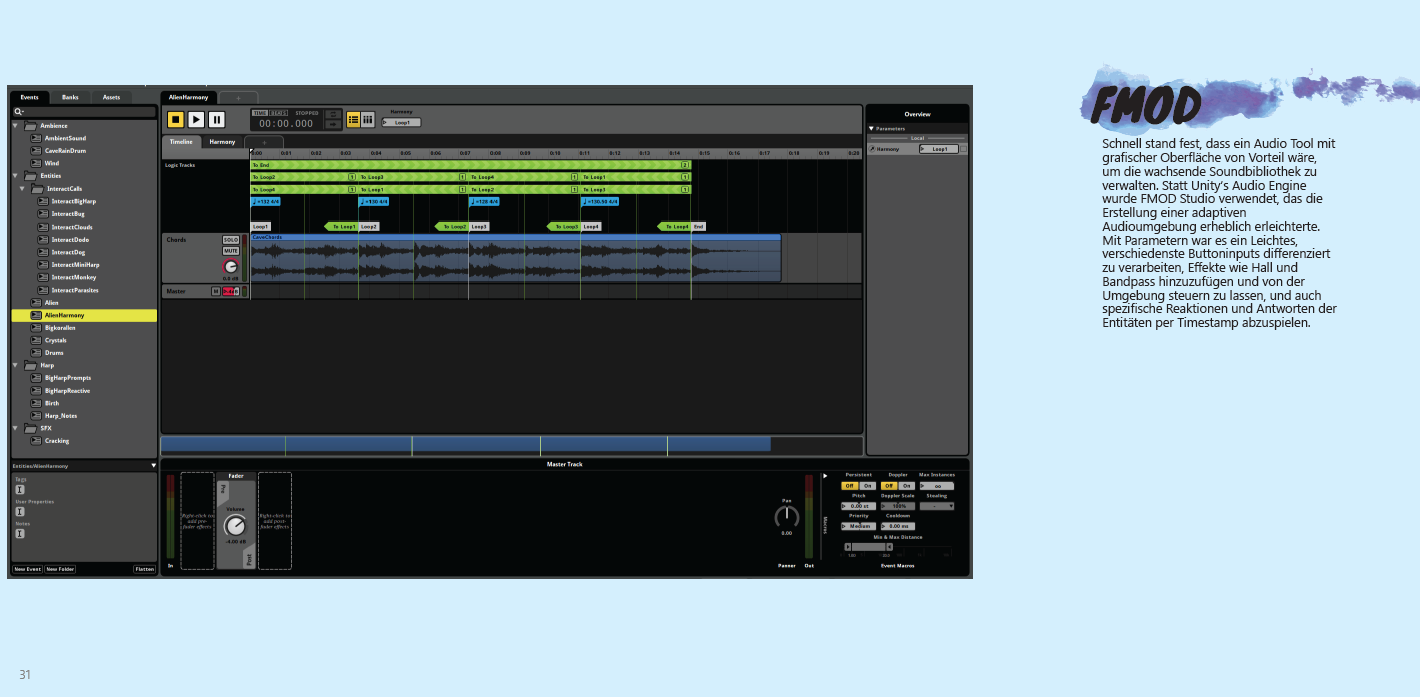Select the InteractBug event icon
Image resolution: width=1420 pixels, height=697 pixels.
click(x=43, y=214)
